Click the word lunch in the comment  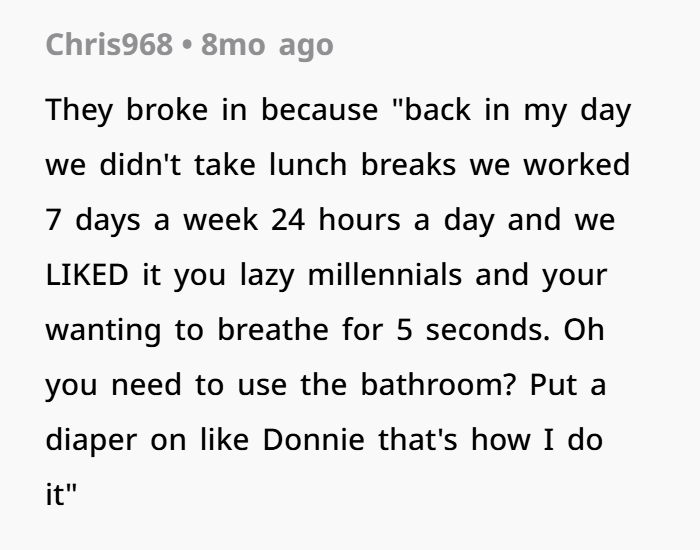[x=308, y=164]
